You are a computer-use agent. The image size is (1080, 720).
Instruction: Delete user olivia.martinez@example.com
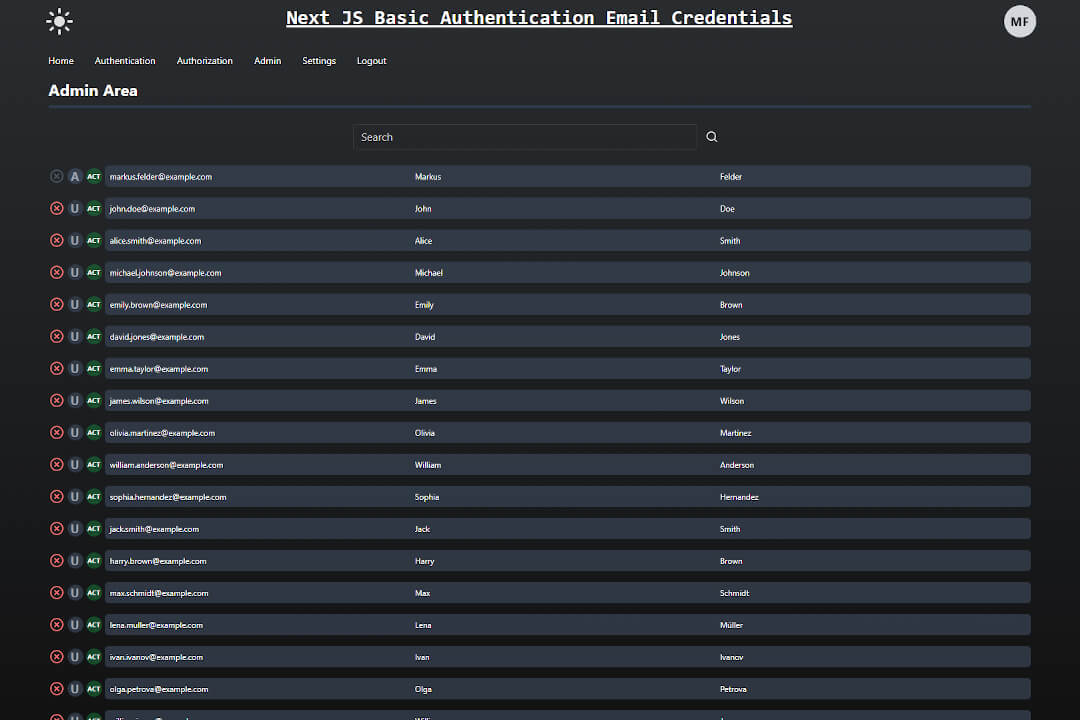[x=56, y=433]
